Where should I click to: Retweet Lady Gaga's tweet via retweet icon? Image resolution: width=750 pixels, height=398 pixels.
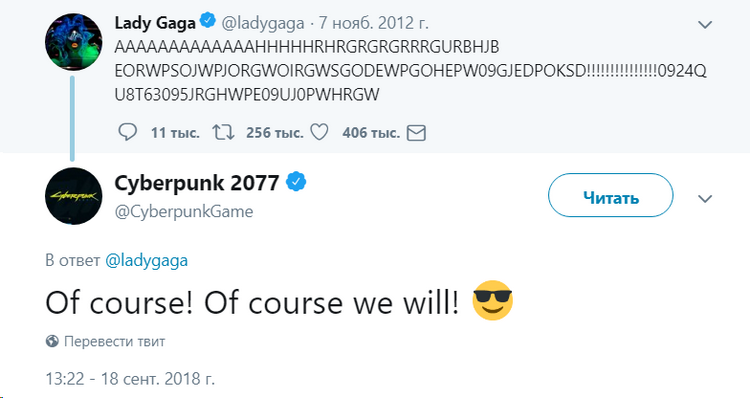tap(223, 133)
